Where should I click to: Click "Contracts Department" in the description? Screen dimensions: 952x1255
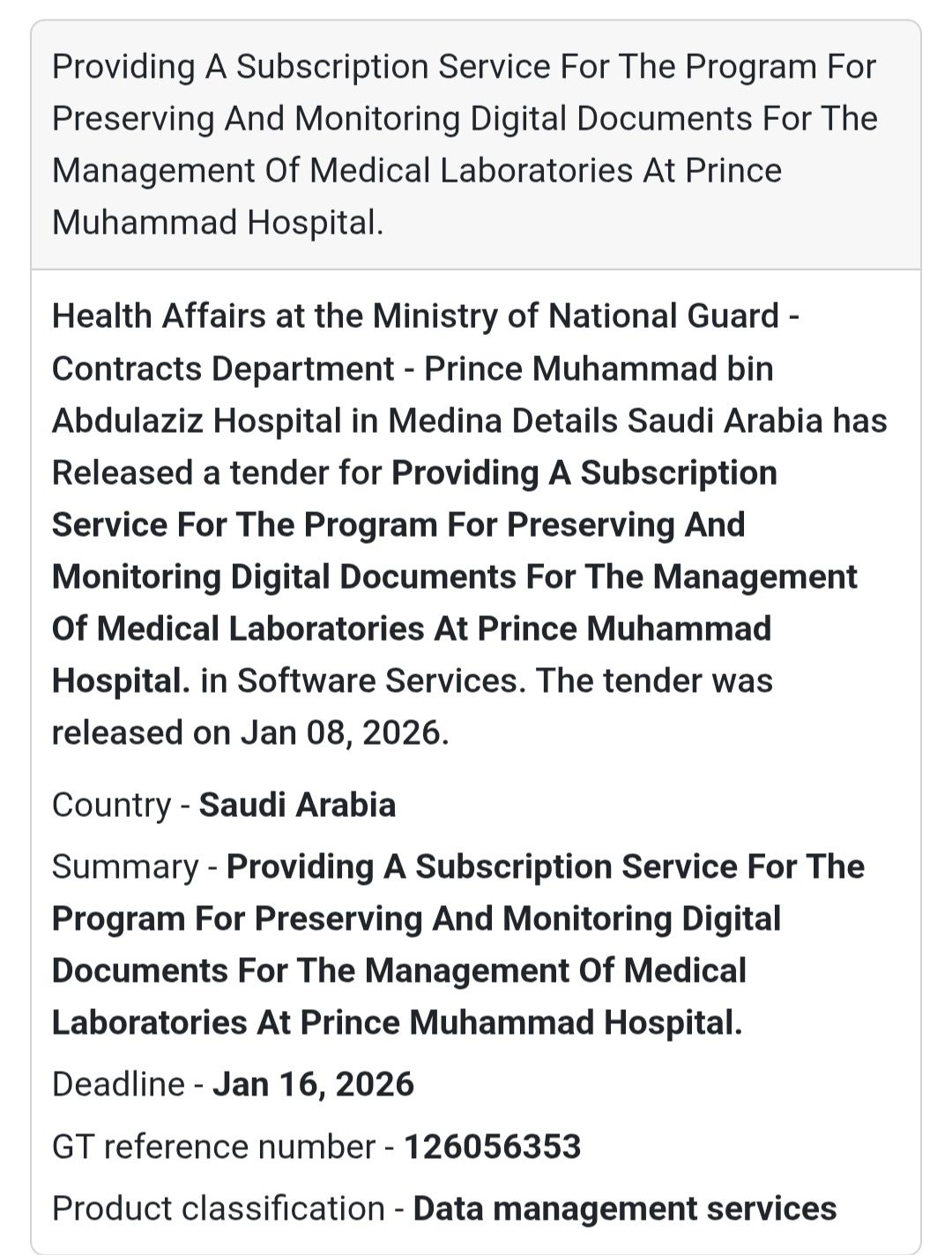[x=223, y=368]
